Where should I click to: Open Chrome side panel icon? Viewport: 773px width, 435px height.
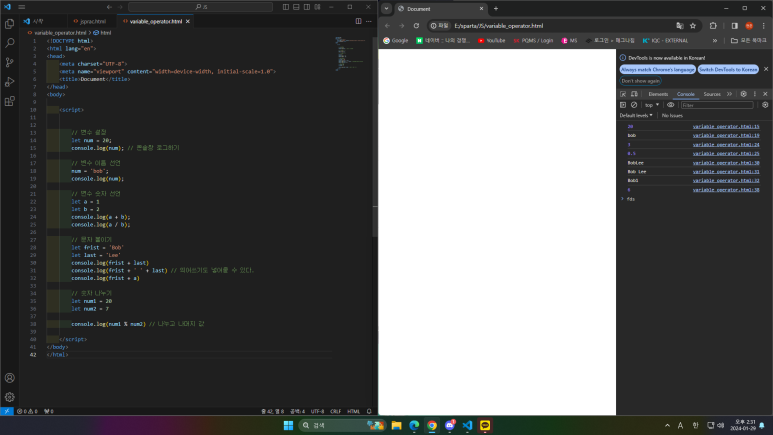pyautogui.click(x=735, y=26)
